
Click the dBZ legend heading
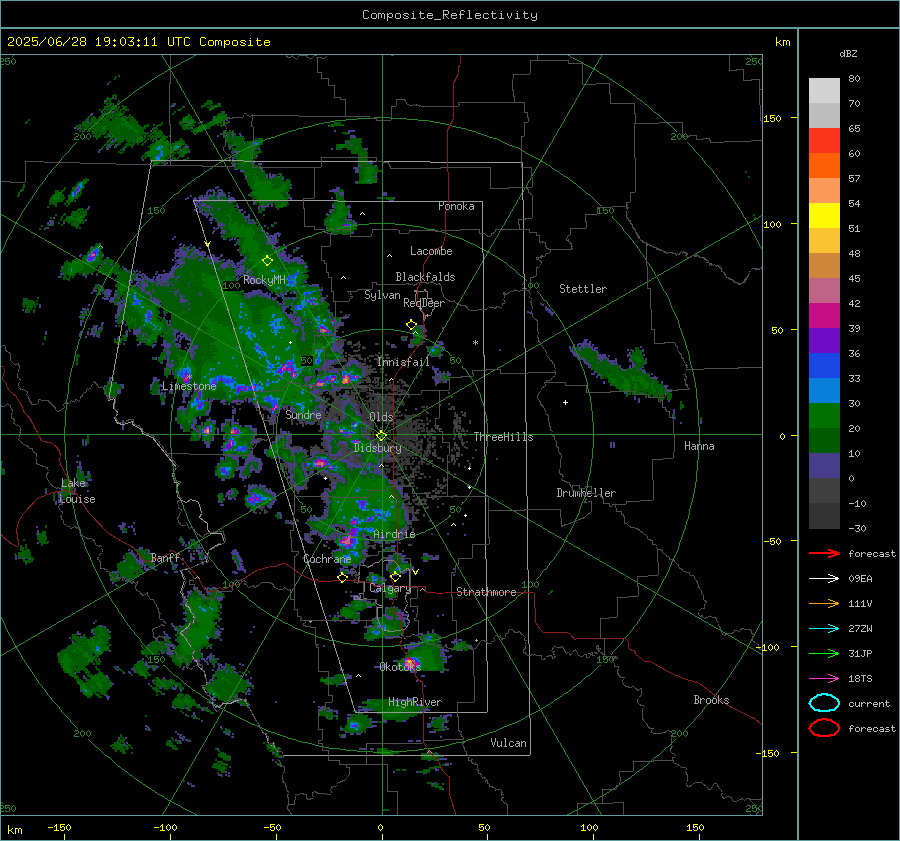pos(848,53)
